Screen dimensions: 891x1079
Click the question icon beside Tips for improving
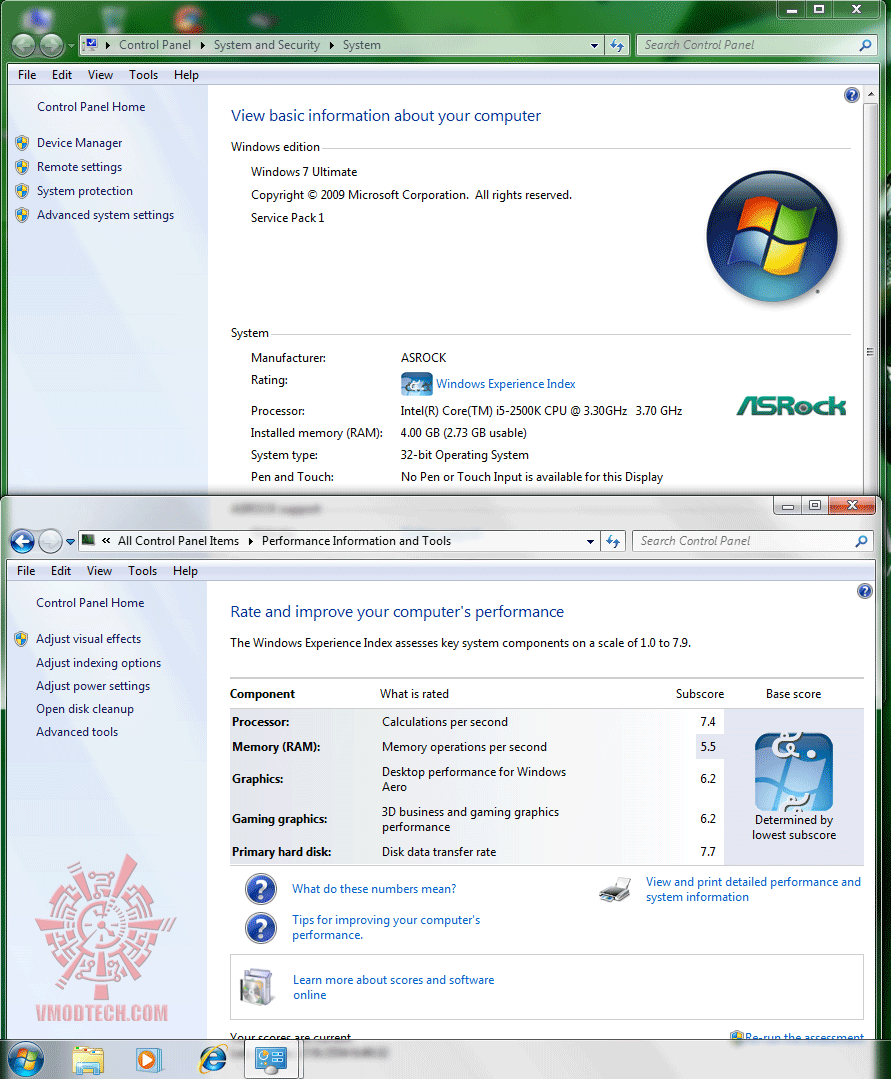pos(261,928)
